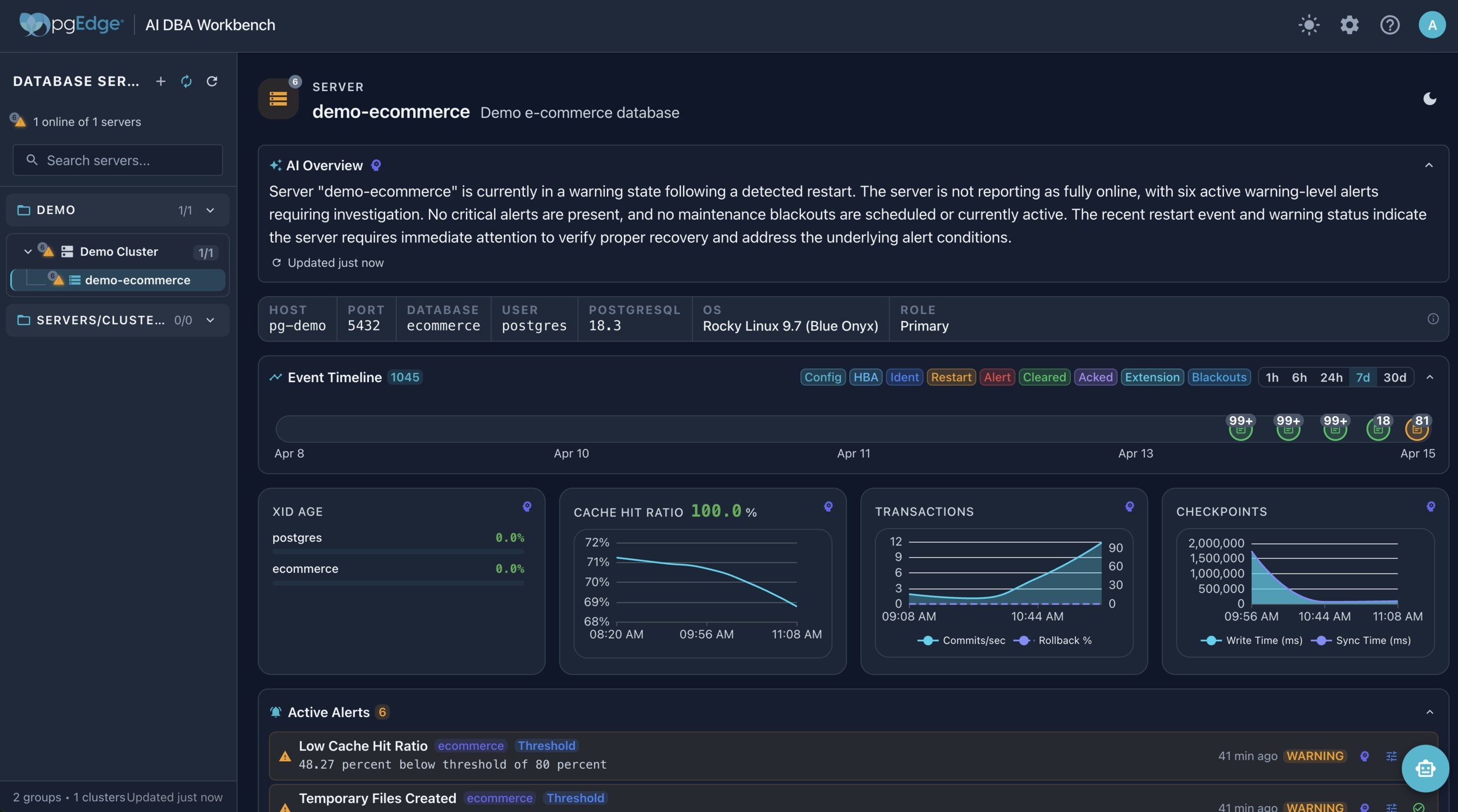The image size is (1458, 812).
Task: Collapse the DEMO group
Action: pyautogui.click(x=210, y=210)
